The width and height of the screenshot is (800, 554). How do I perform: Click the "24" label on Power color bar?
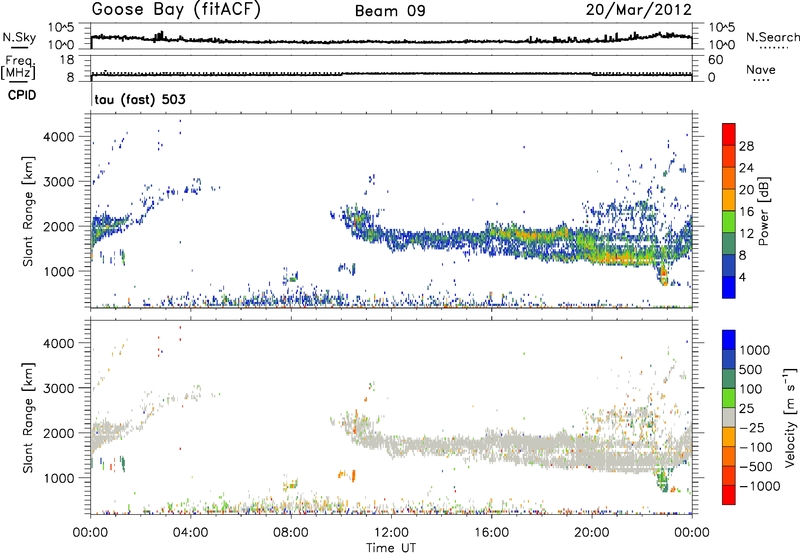pyautogui.click(x=746, y=168)
